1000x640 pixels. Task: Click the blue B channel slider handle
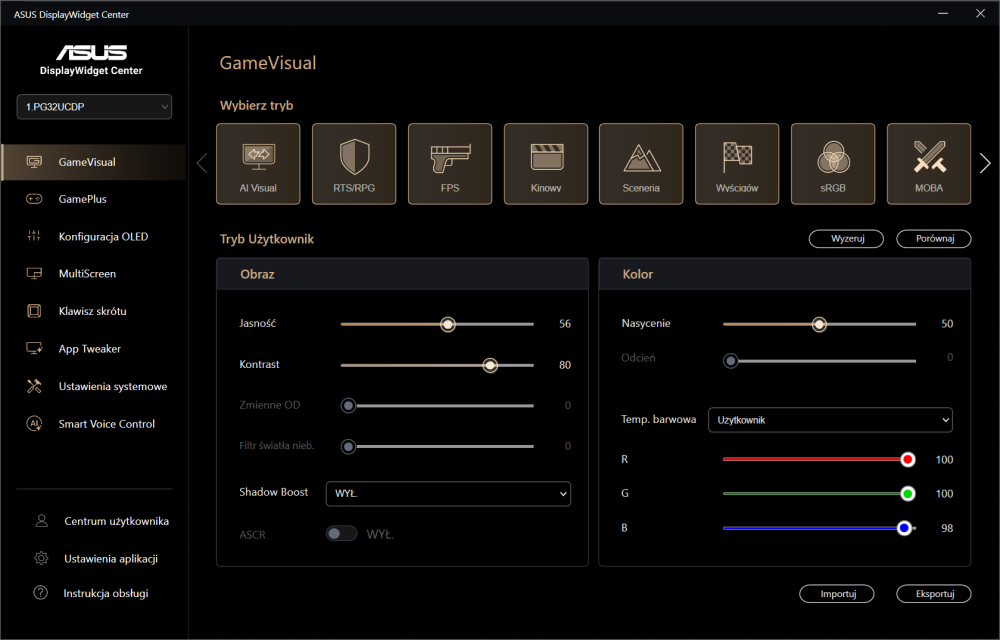click(904, 528)
